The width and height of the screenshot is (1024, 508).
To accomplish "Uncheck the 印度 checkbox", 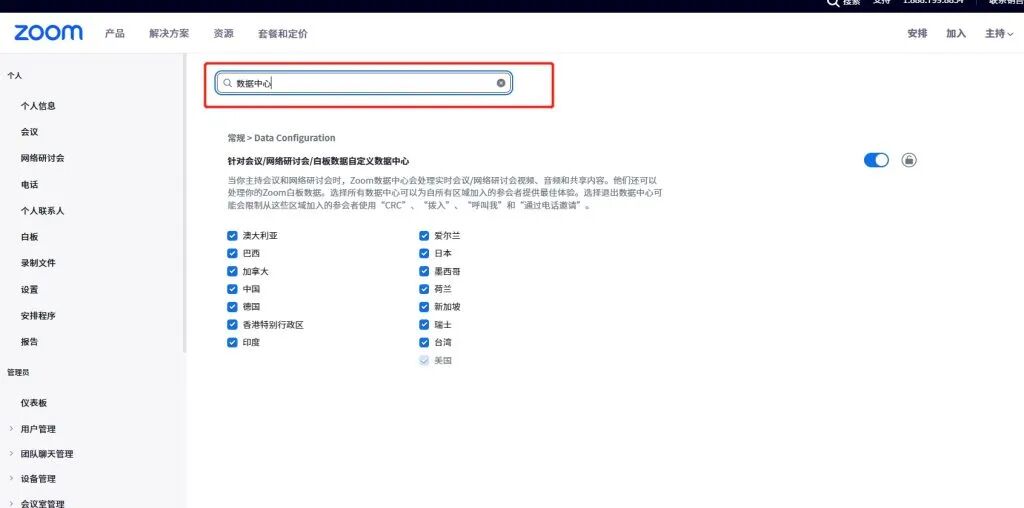I will 232,342.
